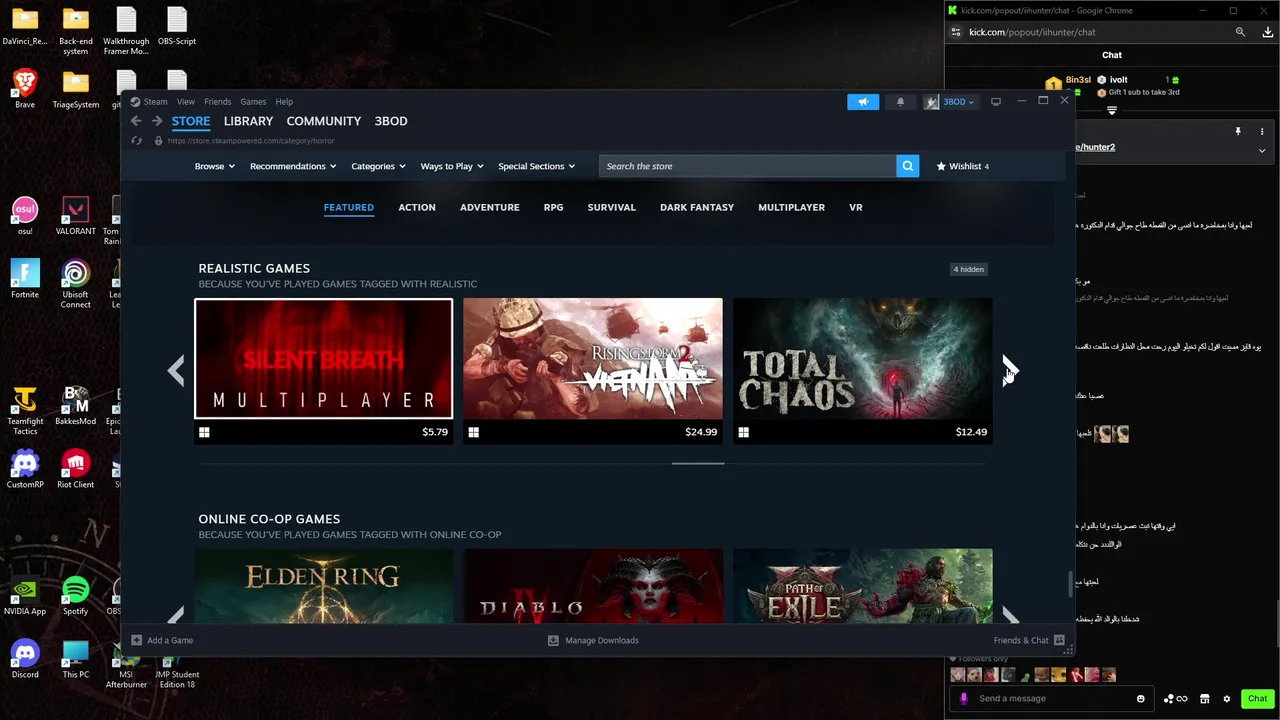Reload the Steam store page
This screenshot has height=720, width=1280.
(136, 141)
